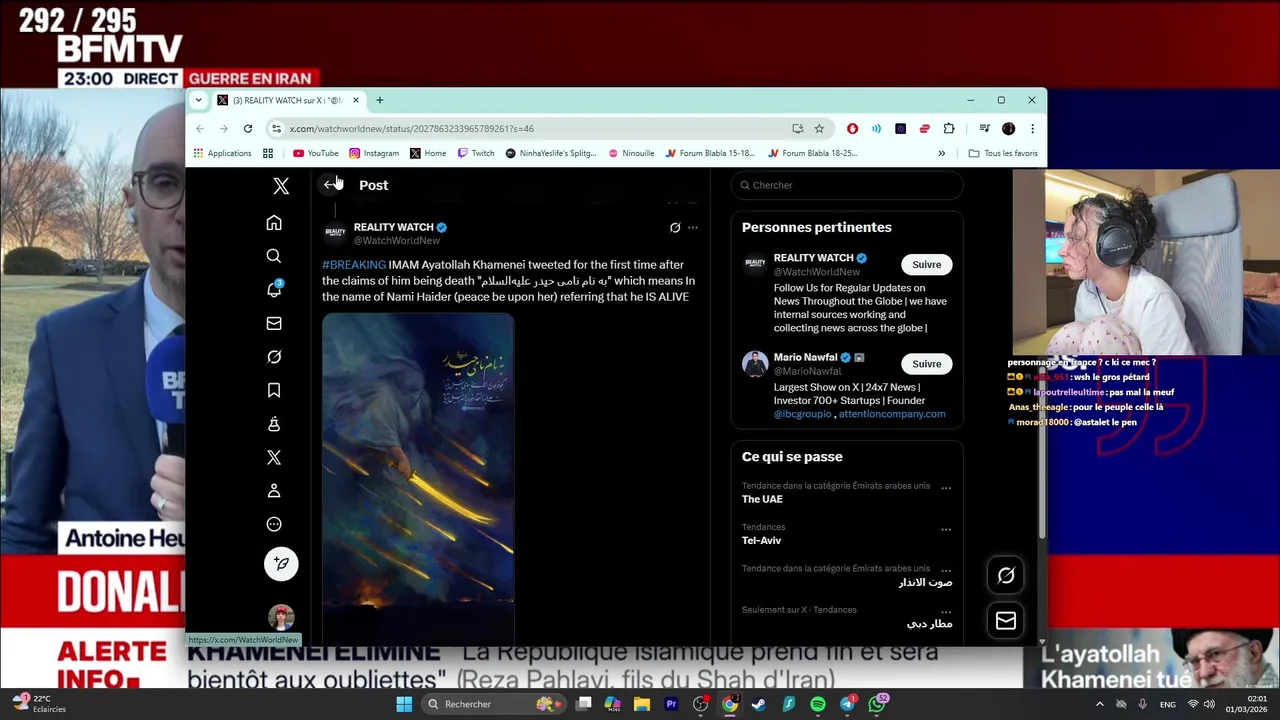Screen dimensions: 1280x720
Task: Open Steam from taskbar
Action: (x=759, y=704)
